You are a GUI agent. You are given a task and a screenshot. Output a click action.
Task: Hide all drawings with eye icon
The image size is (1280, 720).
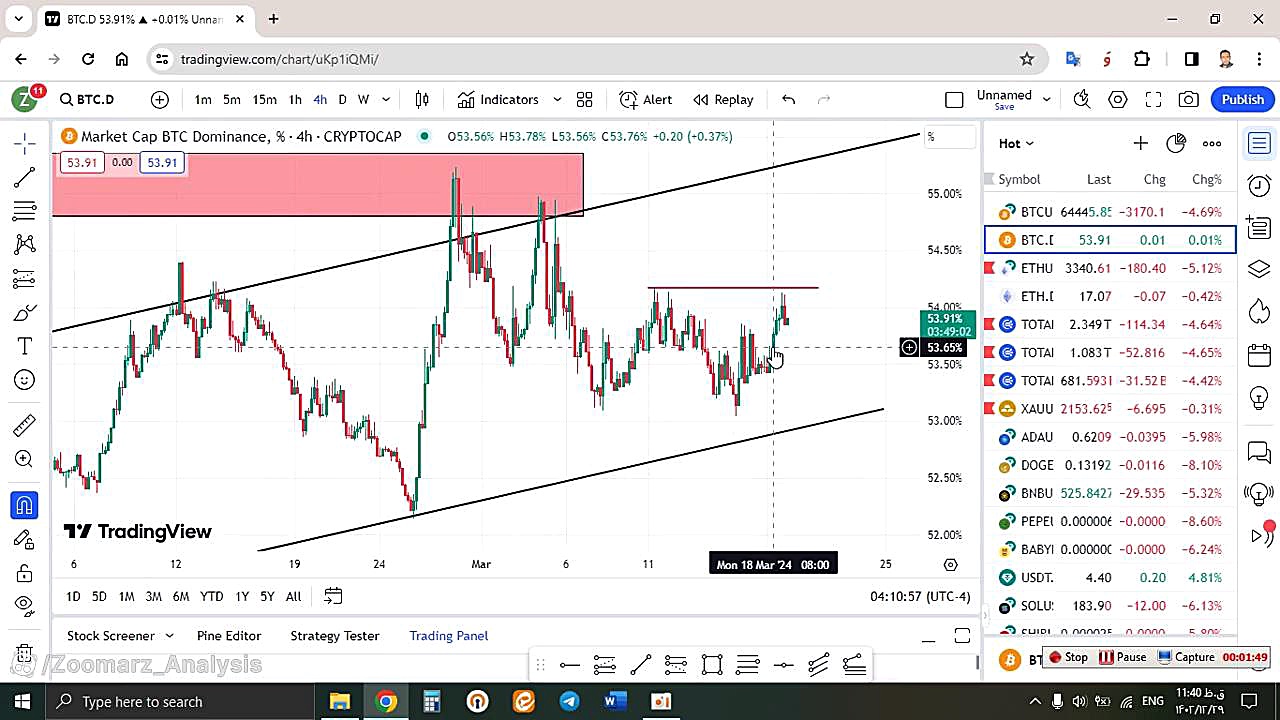25,604
